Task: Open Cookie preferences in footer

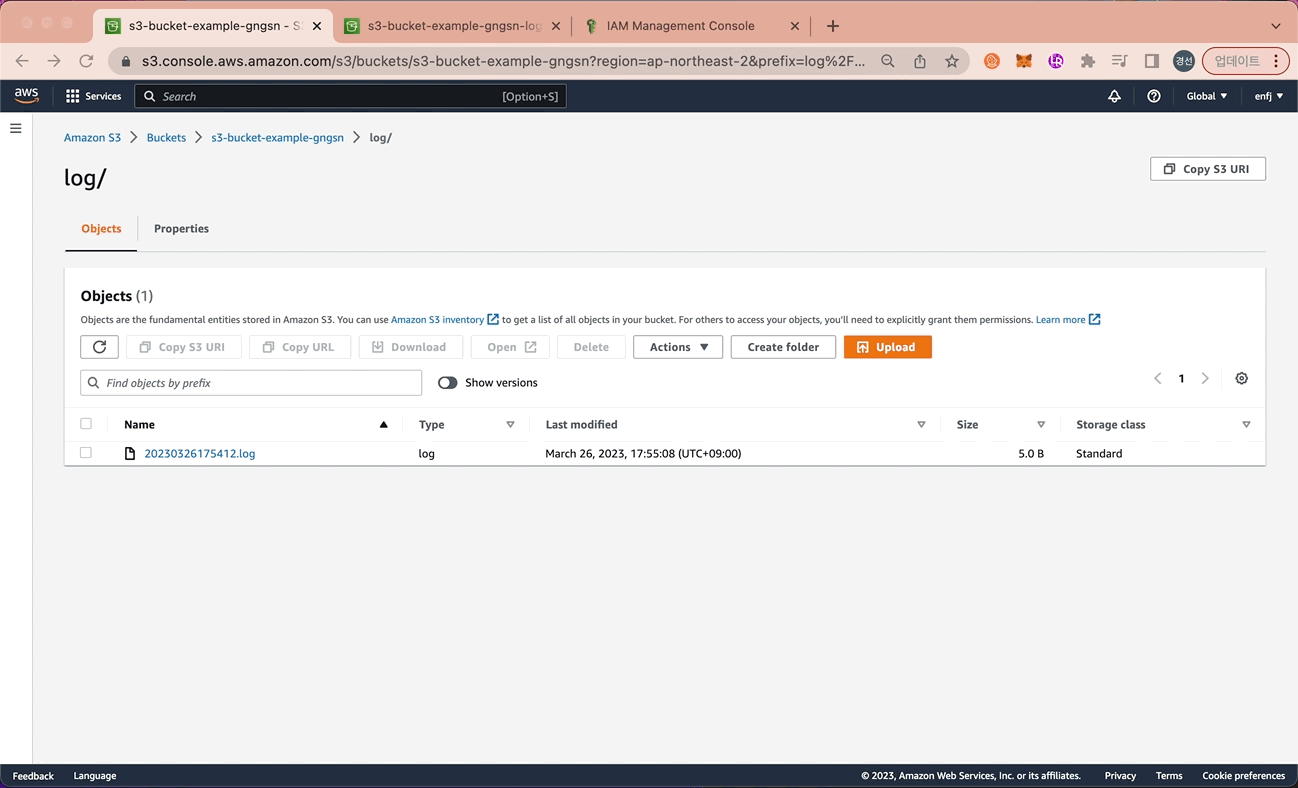Action: (x=1243, y=776)
